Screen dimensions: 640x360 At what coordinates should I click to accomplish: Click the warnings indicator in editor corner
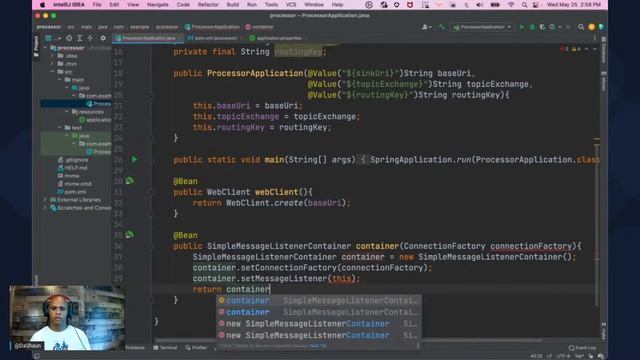[576, 49]
